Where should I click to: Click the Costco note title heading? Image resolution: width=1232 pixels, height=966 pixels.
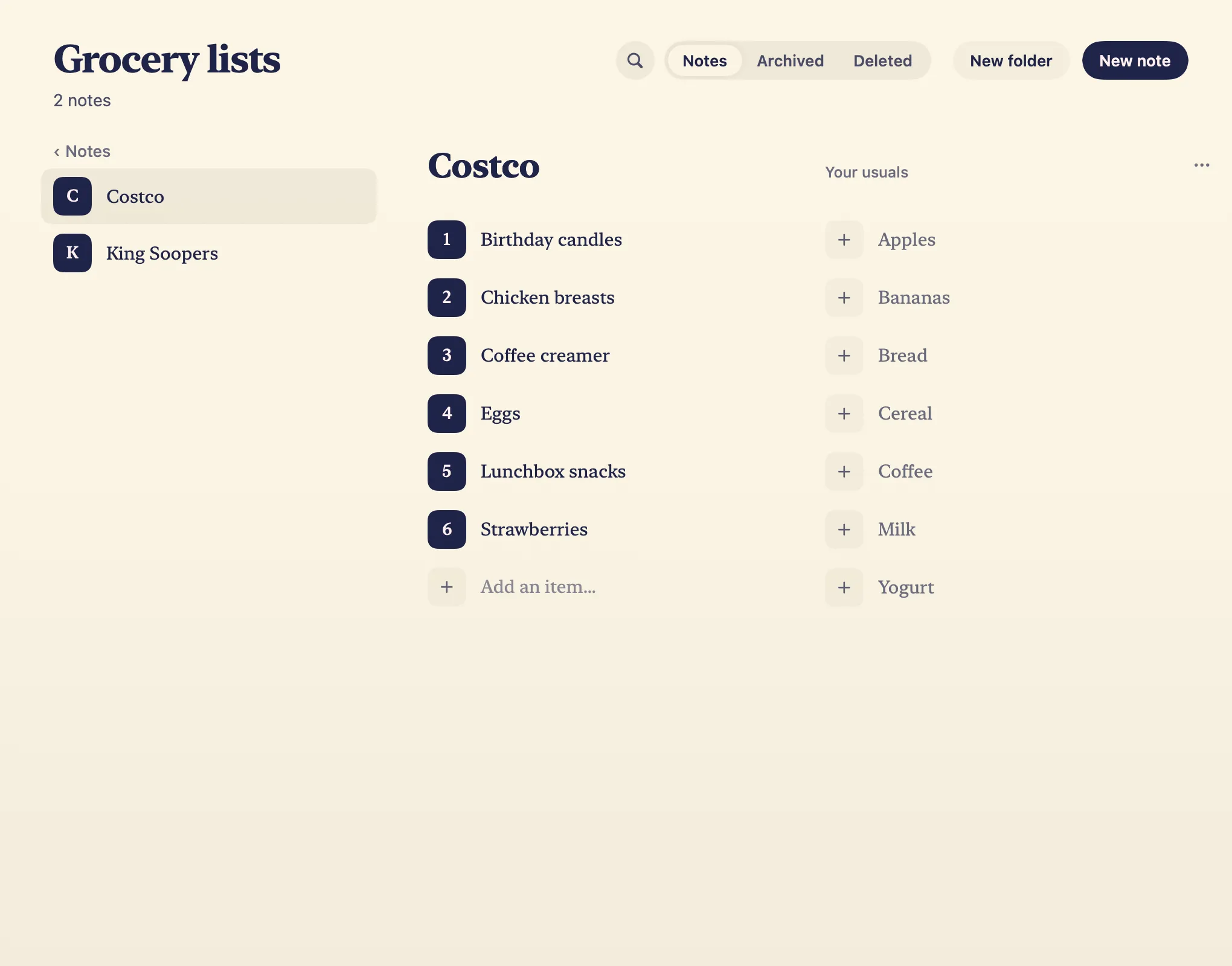pyautogui.click(x=483, y=166)
